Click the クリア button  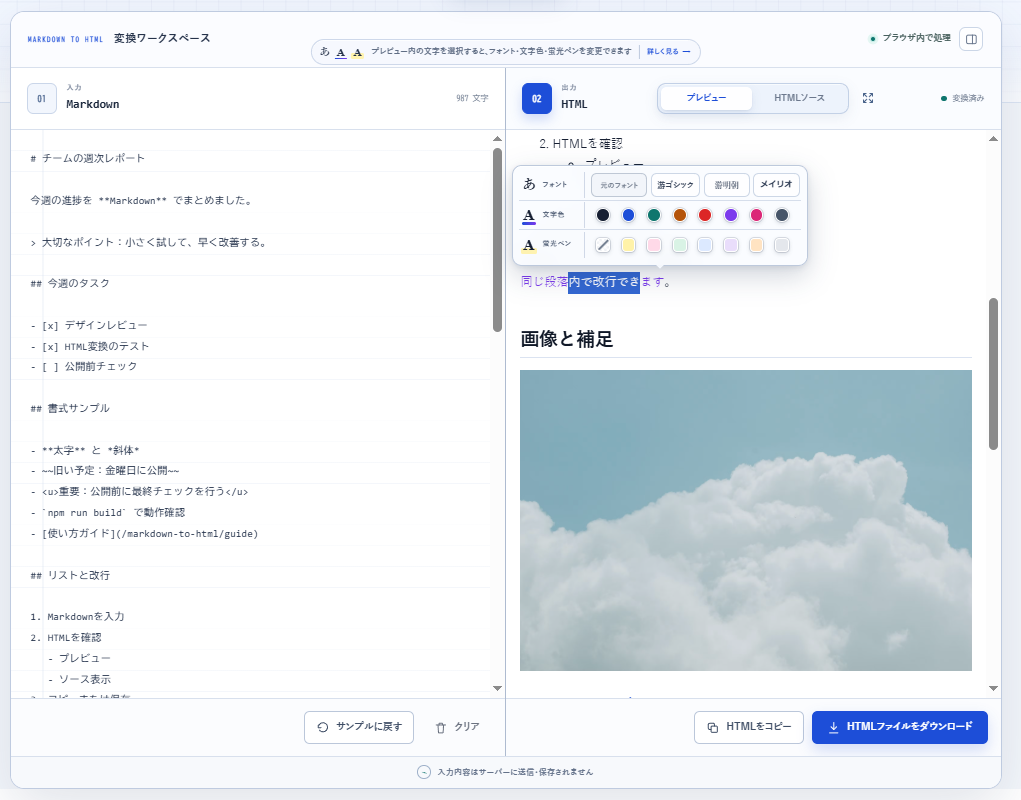[457, 727]
